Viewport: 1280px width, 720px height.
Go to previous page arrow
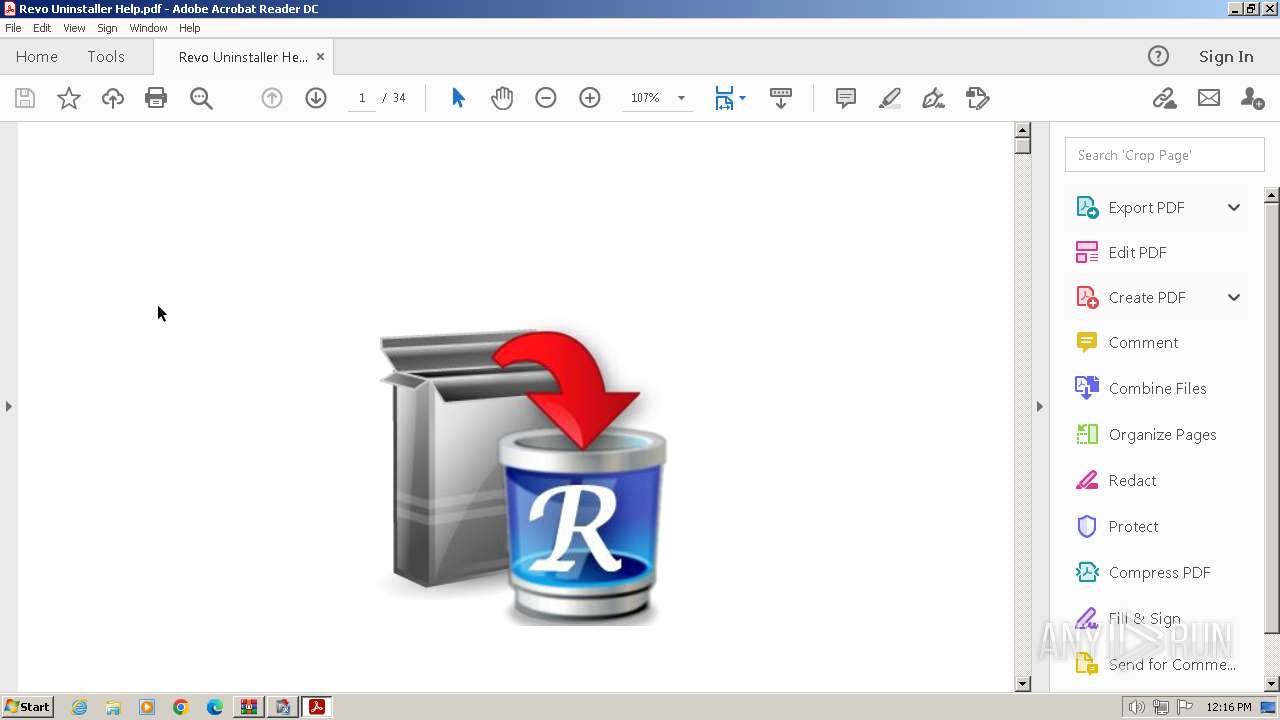[272, 98]
